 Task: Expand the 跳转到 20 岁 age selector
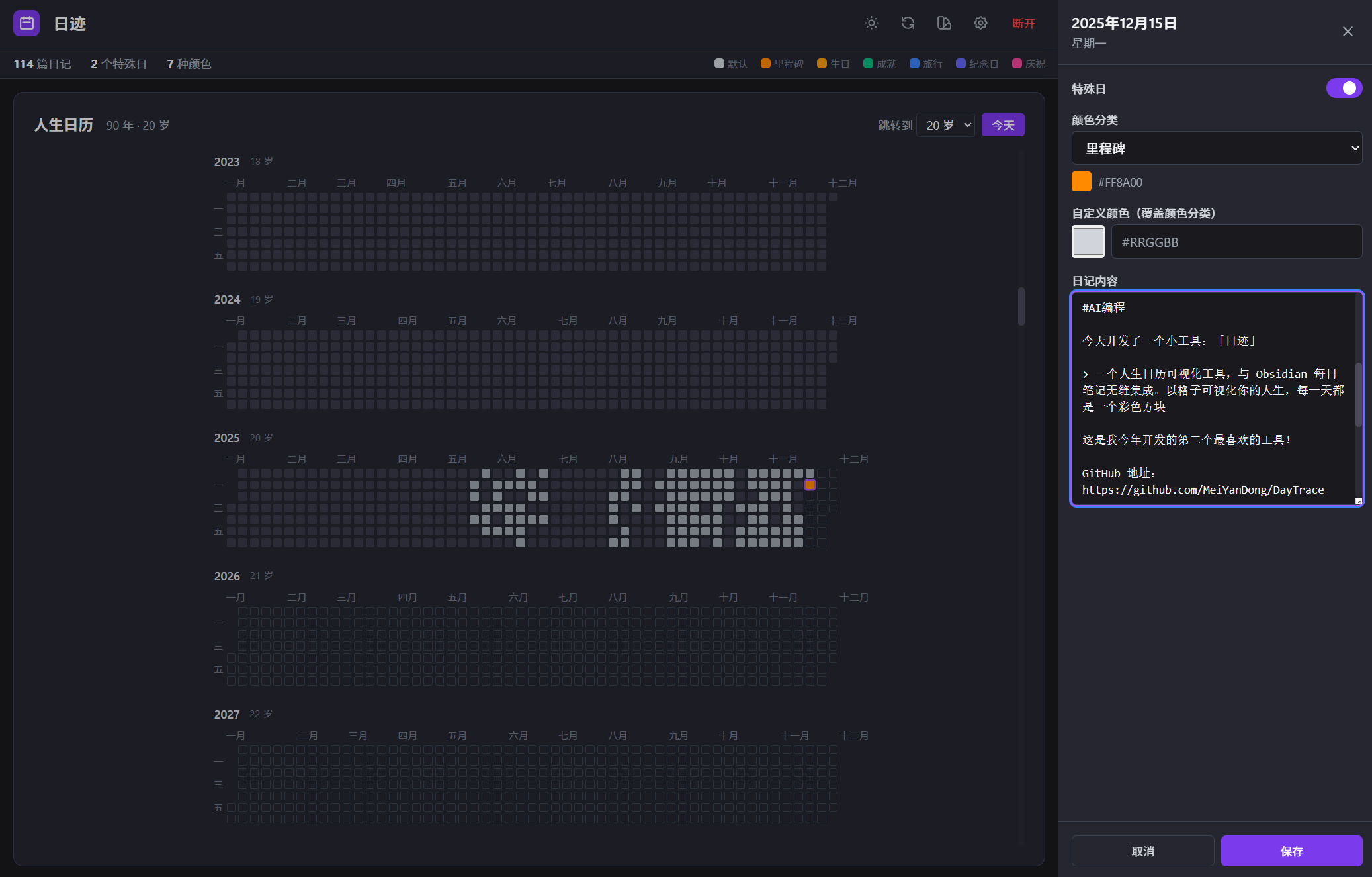point(946,125)
